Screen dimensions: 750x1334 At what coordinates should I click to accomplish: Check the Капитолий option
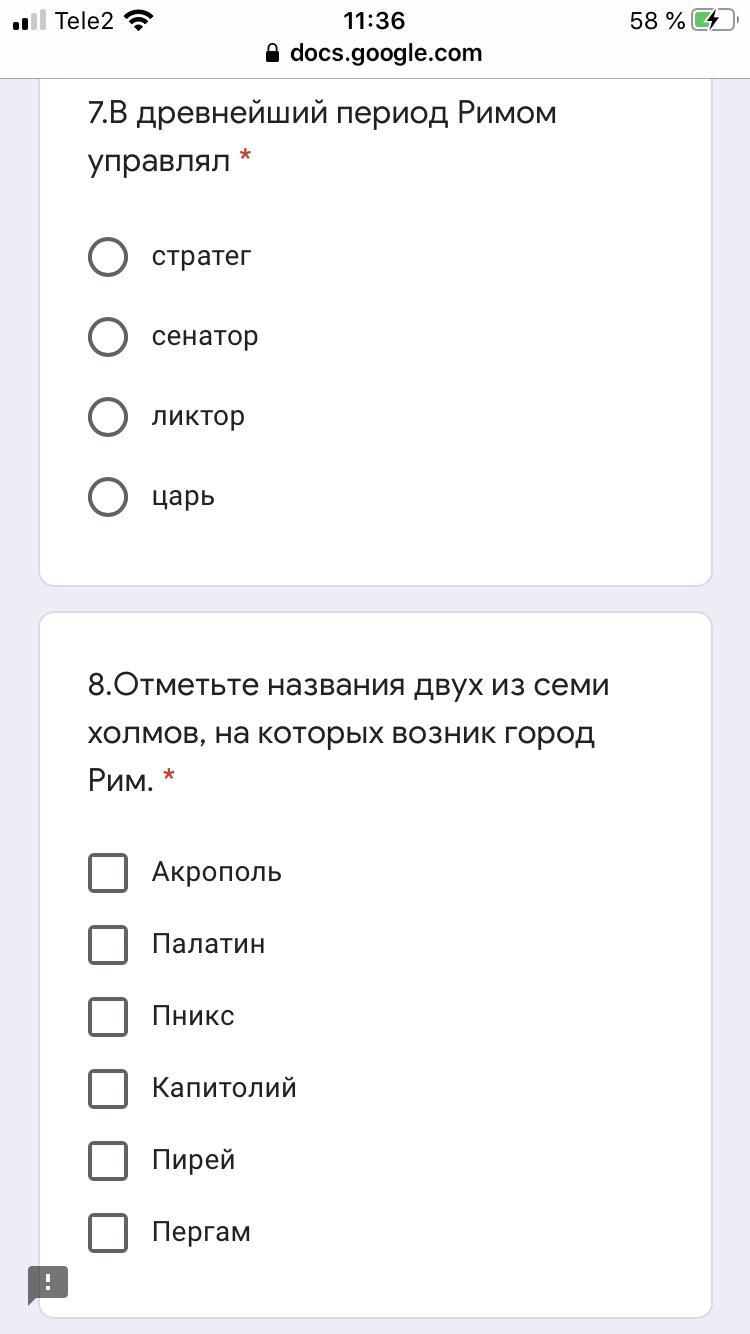click(108, 1088)
